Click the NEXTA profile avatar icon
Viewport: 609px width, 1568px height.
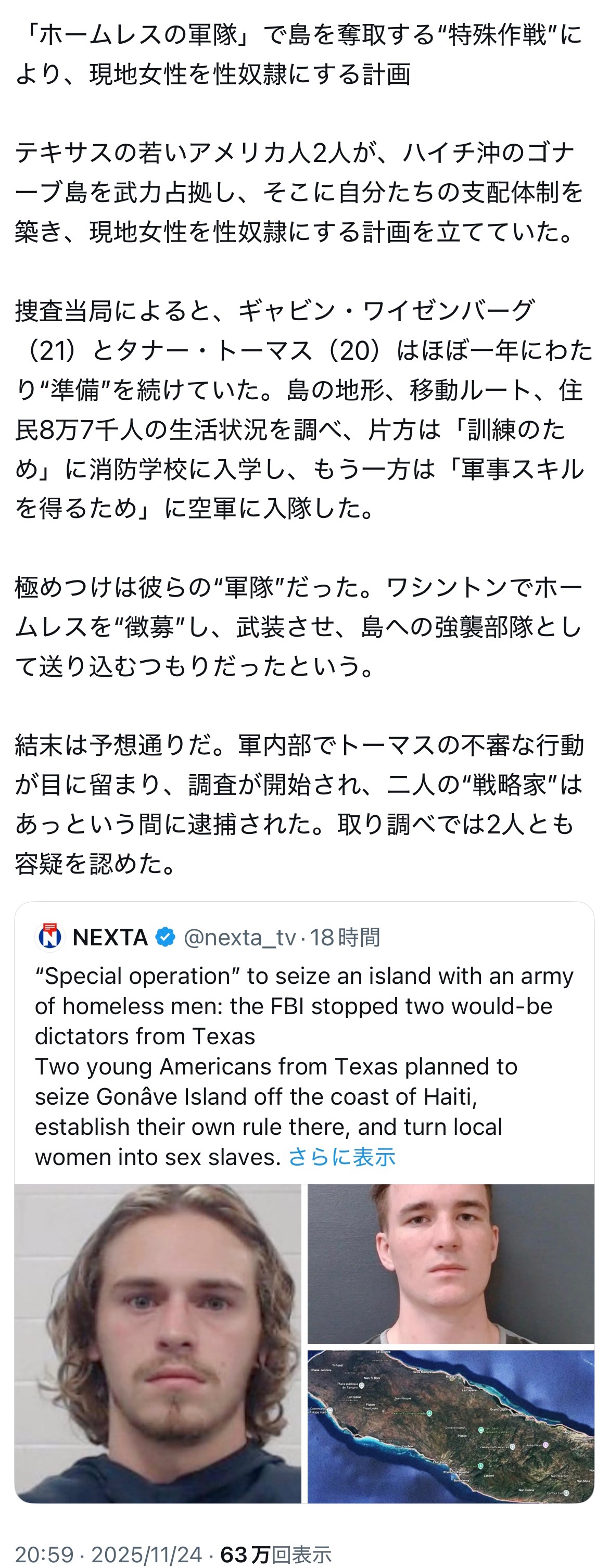click(x=50, y=938)
